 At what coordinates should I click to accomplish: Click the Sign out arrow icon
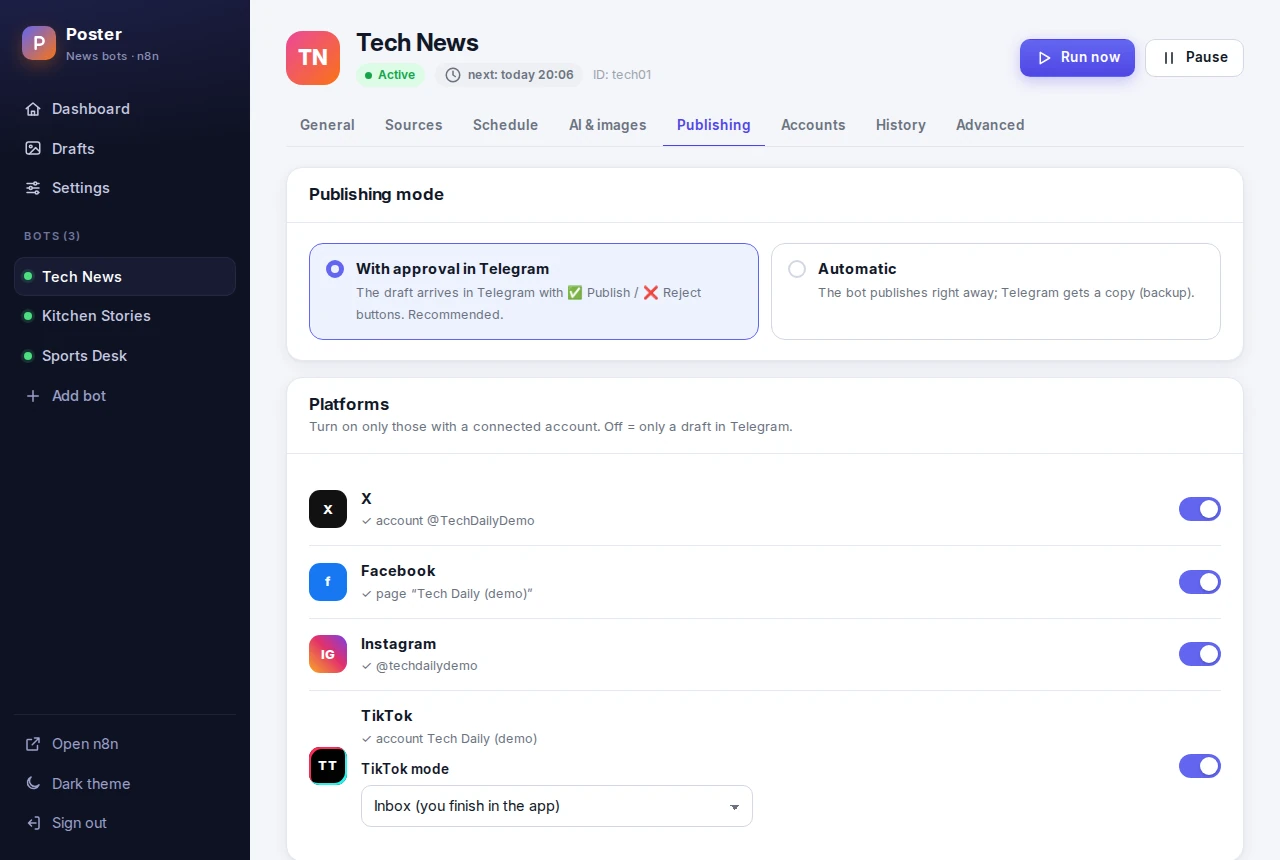33,823
